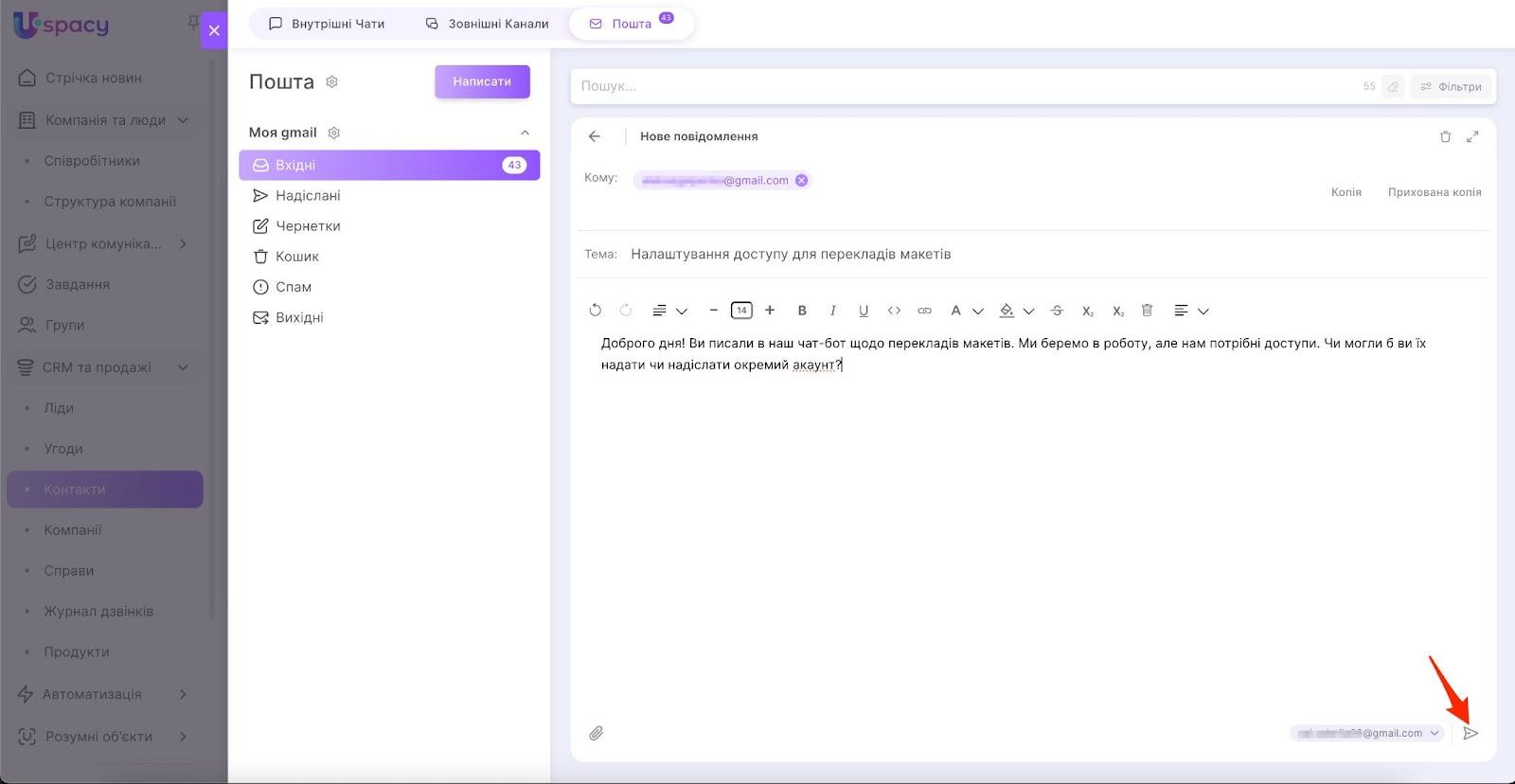Switch to the Зовнішні Канали tab
This screenshot has height=784, width=1515.
[x=487, y=24]
